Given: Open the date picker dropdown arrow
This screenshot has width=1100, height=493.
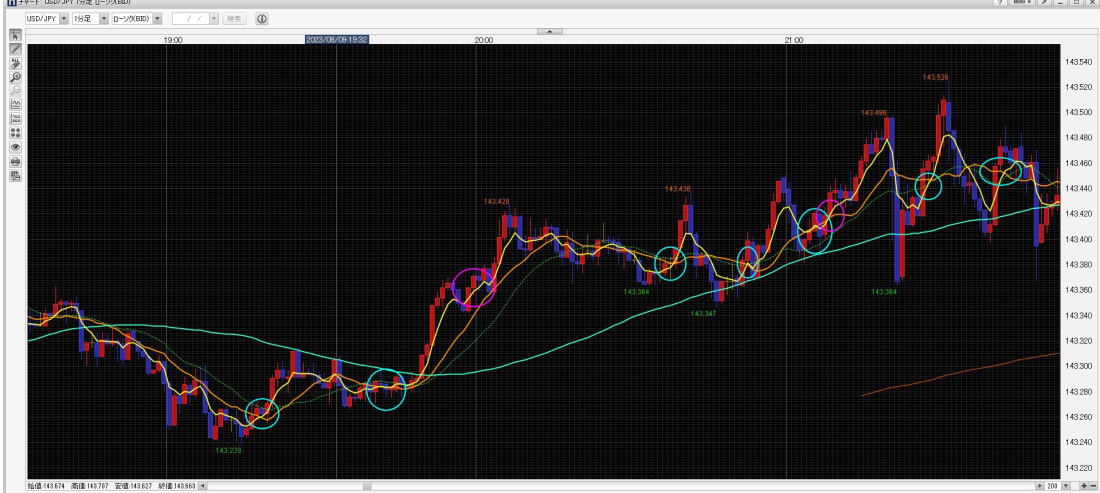Looking at the screenshot, I should [214, 19].
